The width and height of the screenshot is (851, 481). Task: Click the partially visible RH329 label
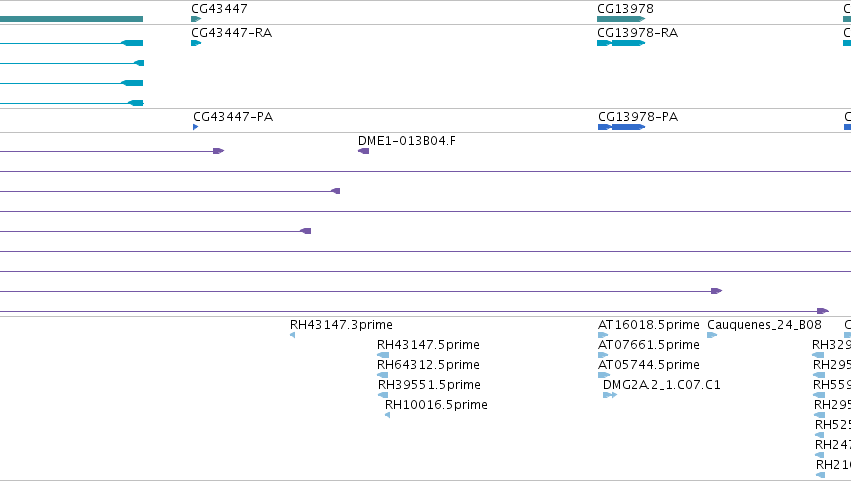[831, 345]
